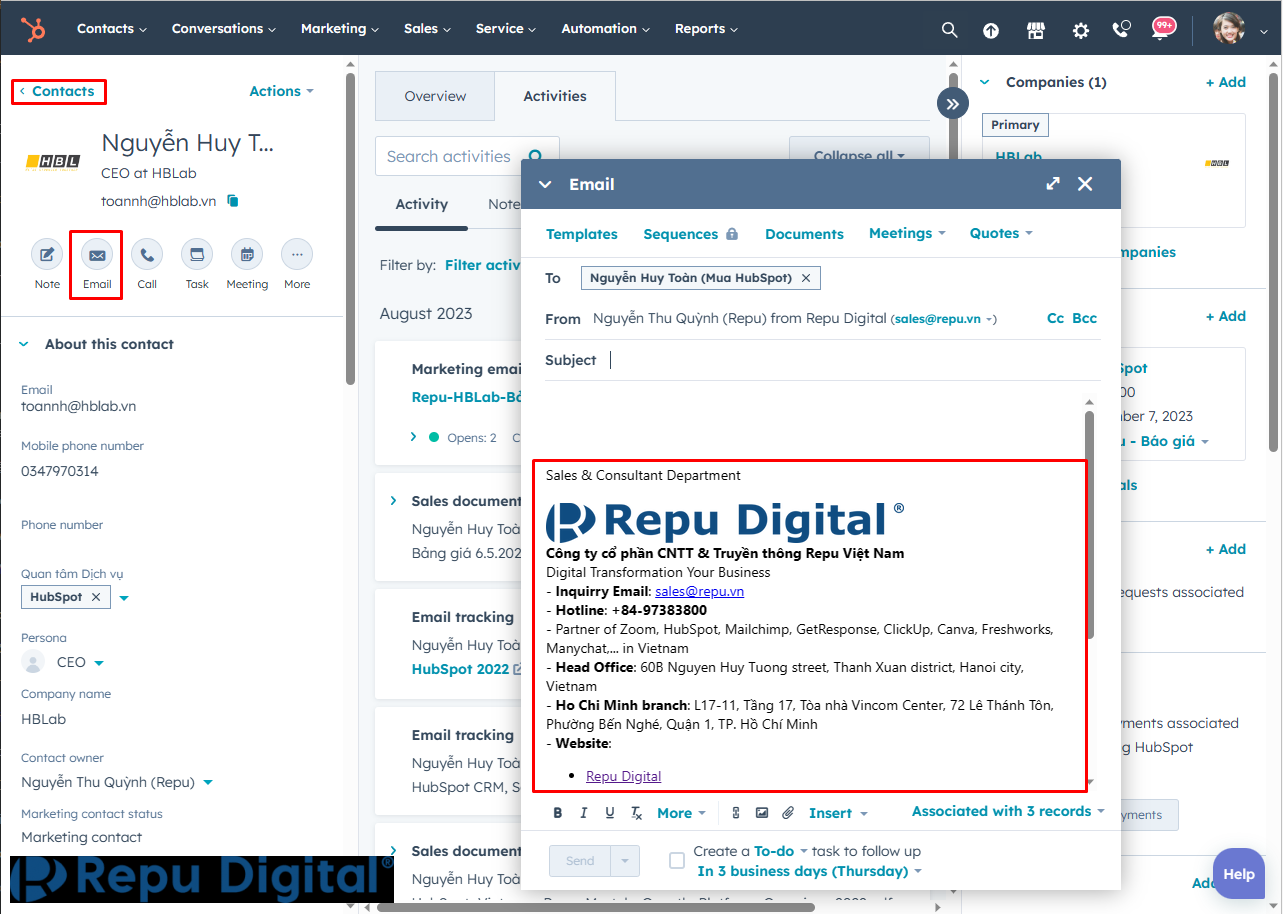Screen dimensions: 1283x914
Task: Click the Call icon under contact name
Action: [147, 255]
